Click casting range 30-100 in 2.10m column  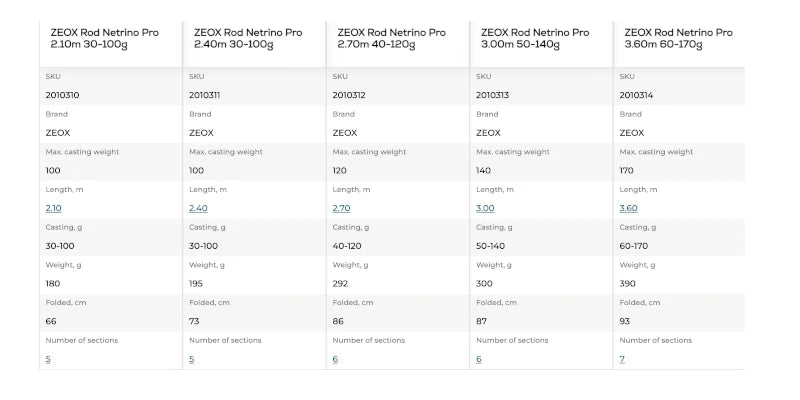(60, 246)
